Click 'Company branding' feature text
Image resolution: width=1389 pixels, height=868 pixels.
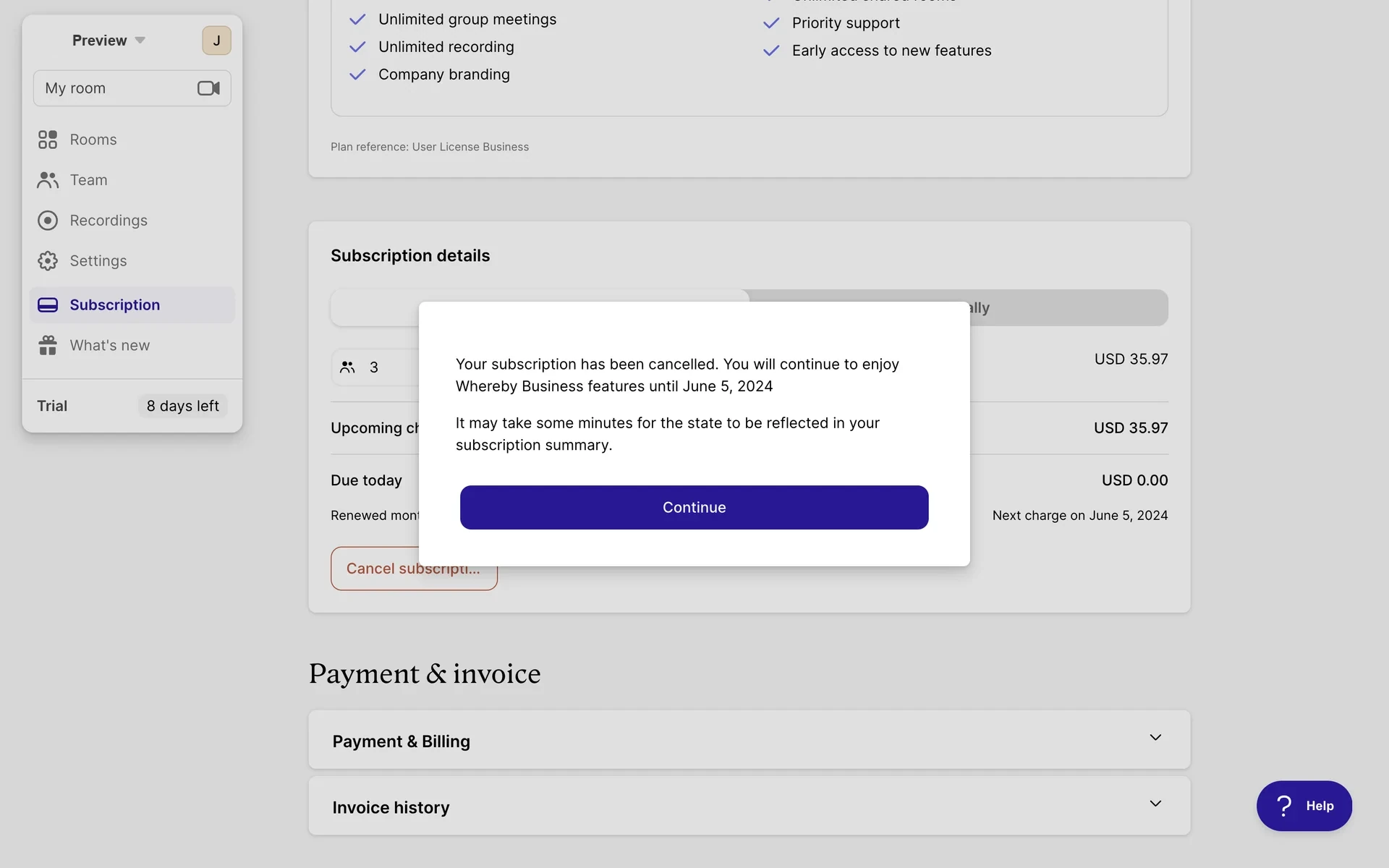[443, 75]
